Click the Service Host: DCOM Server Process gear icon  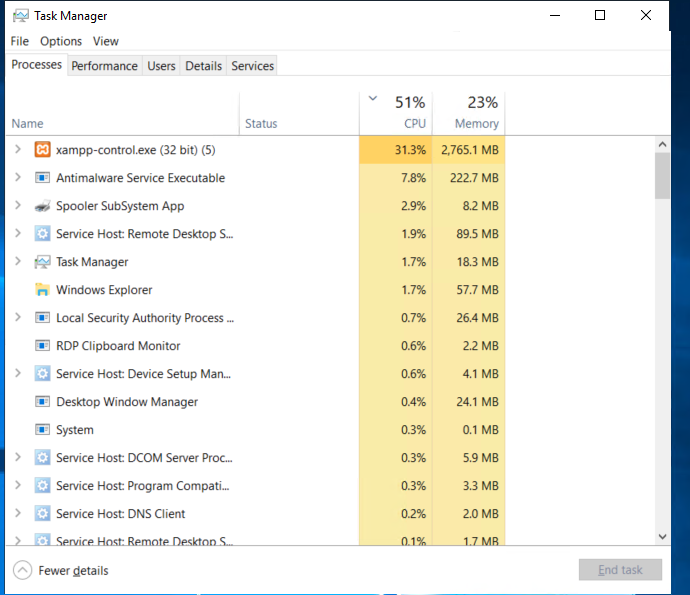point(42,458)
